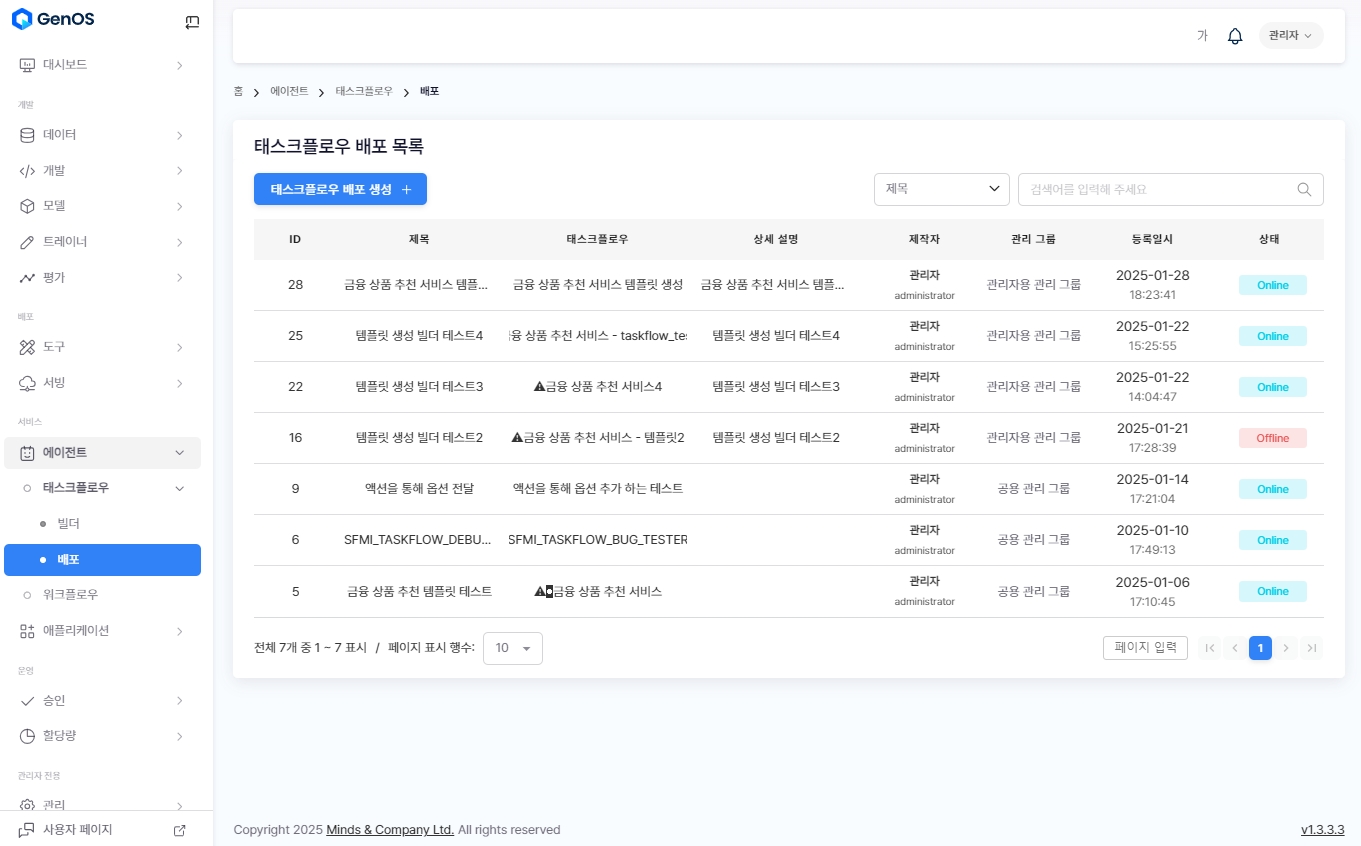This screenshot has width=1361, height=846.
Task: Open the rows-per-page dropdown showing 10
Action: 512,648
